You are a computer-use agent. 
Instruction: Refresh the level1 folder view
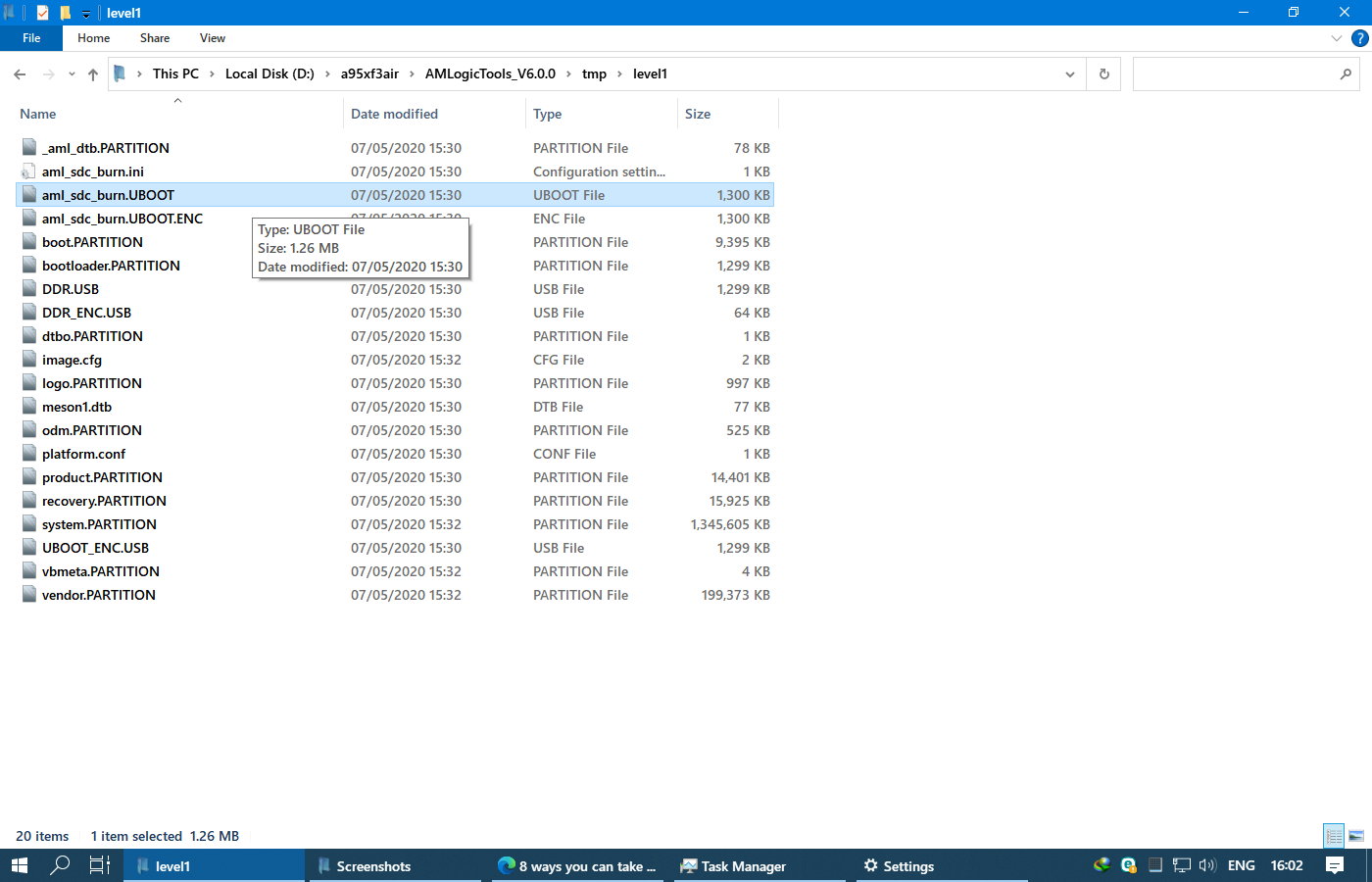[1104, 74]
